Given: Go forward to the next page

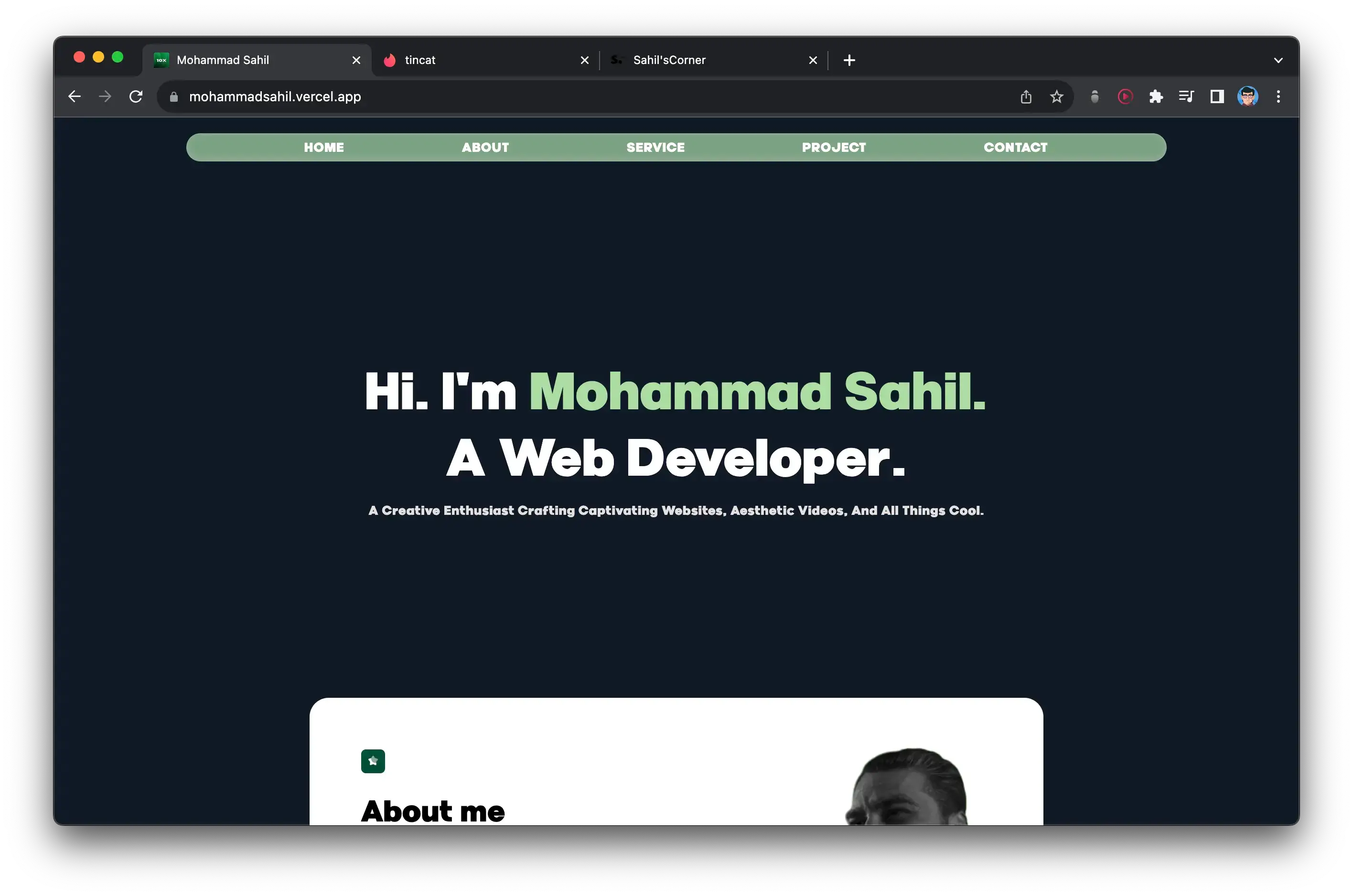Looking at the screenshot, I should pyautogui.click(x=105, y=96).
